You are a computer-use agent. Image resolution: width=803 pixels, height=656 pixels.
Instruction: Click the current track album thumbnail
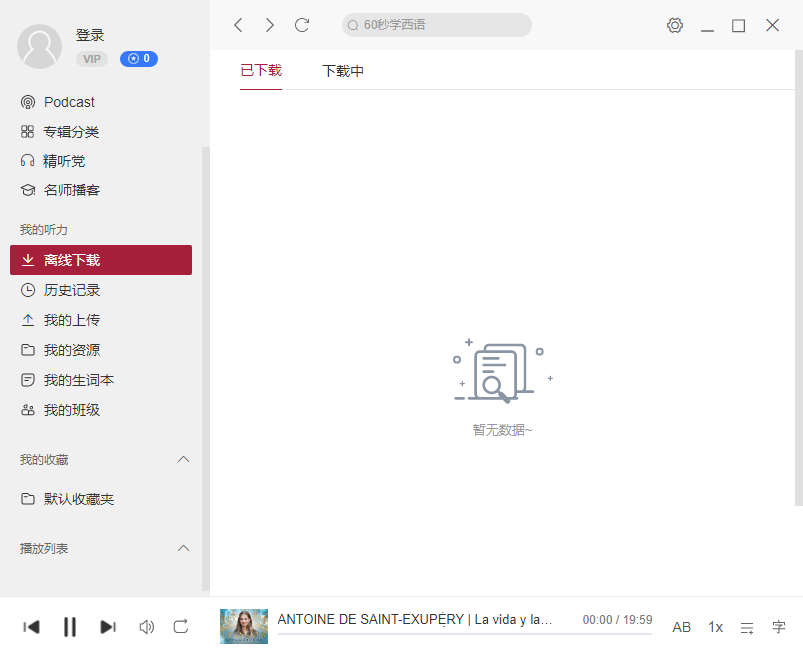click(244, 626)
